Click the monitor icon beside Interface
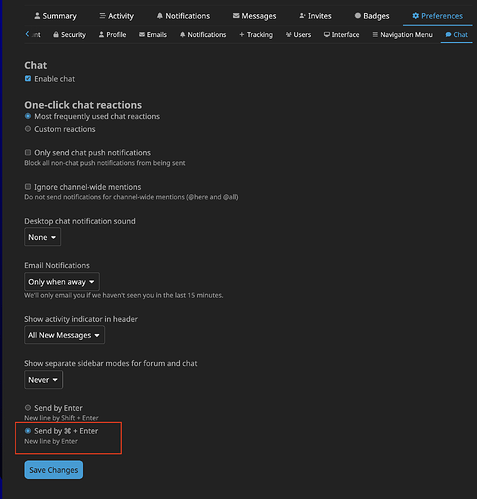The image size is (477, 499). [327, 34]
